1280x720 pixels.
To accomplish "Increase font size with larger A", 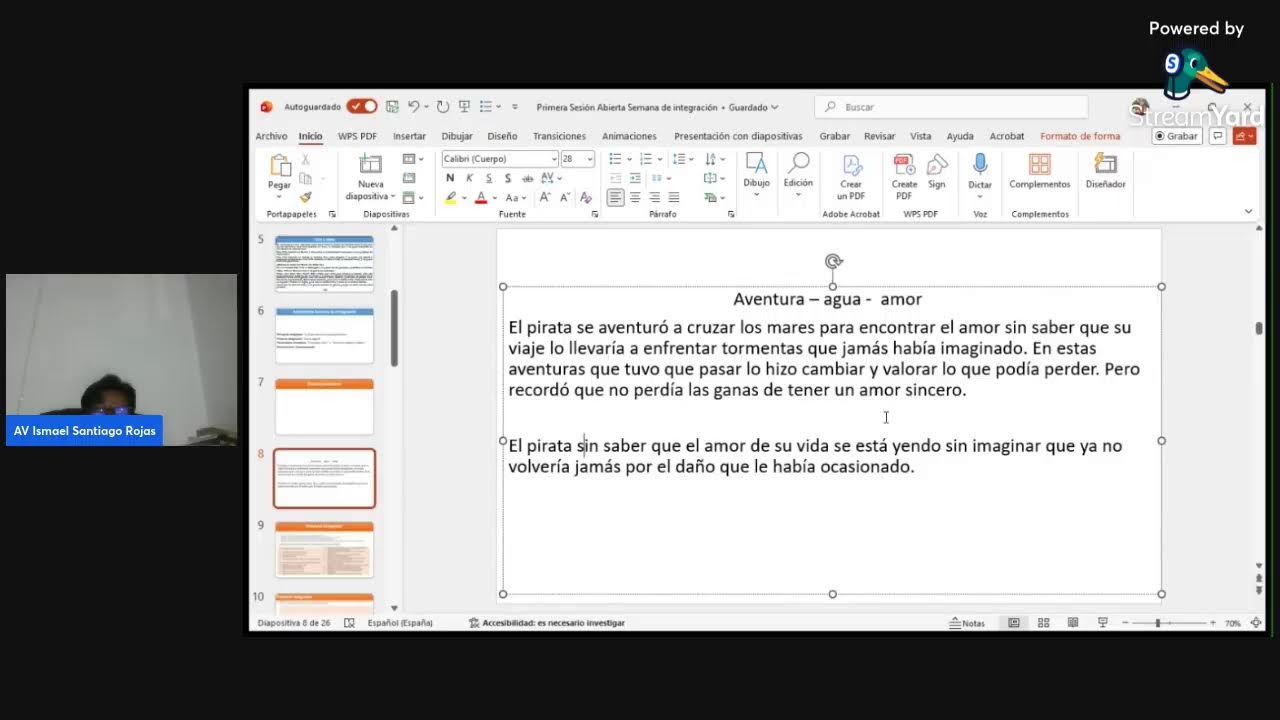I will pyautogui.click(x=544, y=198).
